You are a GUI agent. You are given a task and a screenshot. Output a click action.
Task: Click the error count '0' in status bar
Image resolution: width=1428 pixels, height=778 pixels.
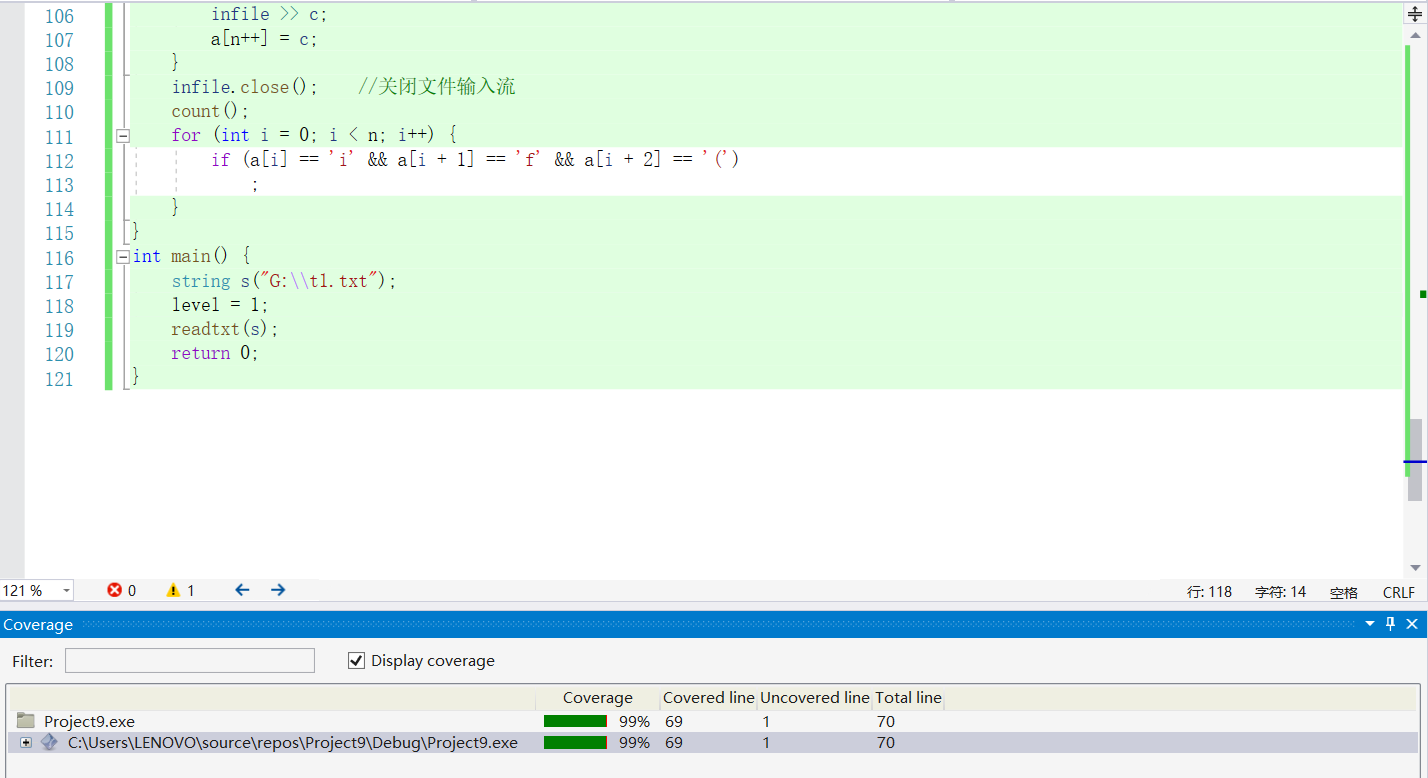point(132,591)
